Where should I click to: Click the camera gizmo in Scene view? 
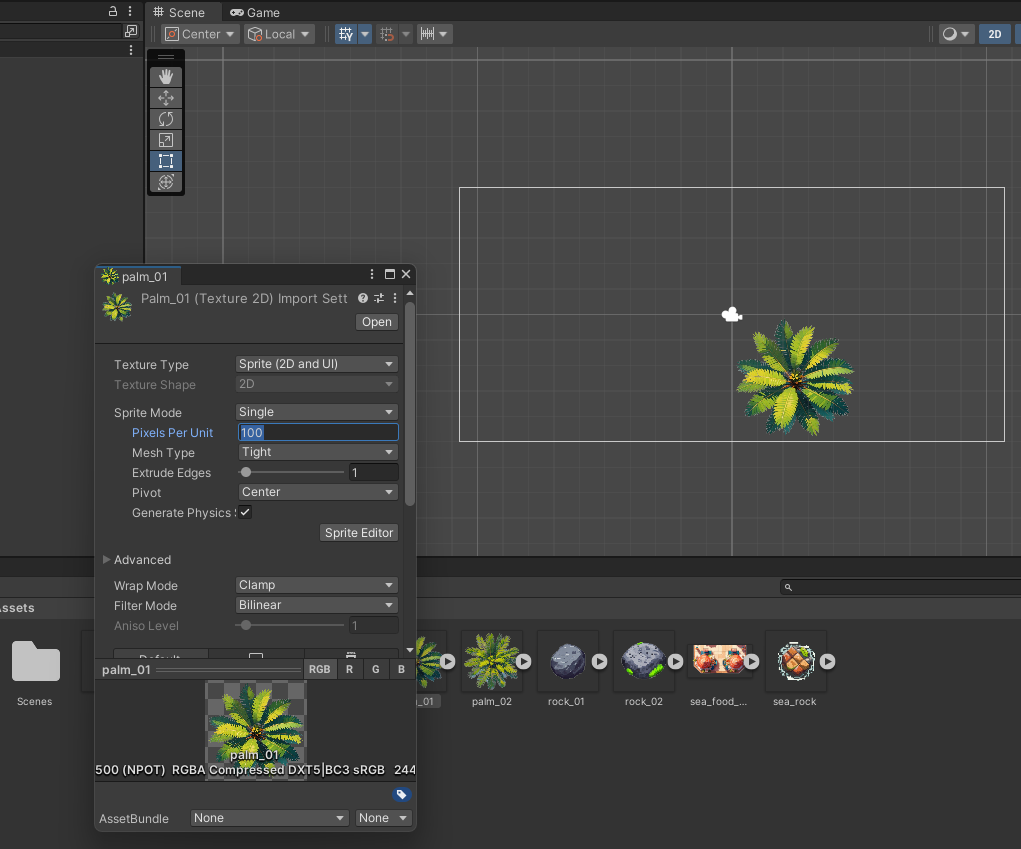point(732,315)
